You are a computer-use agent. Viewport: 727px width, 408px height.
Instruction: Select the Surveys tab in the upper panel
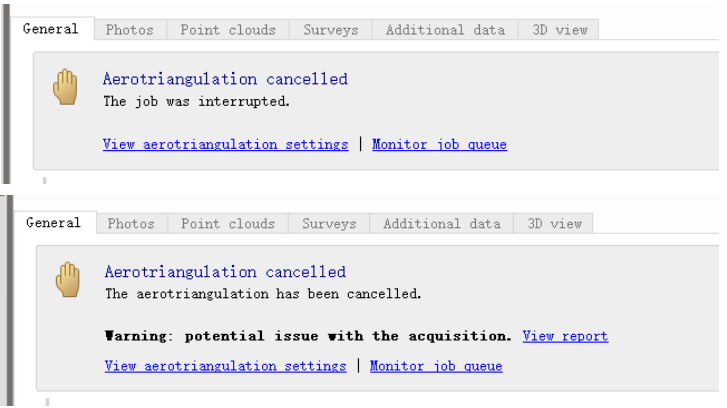pos(330,30)
